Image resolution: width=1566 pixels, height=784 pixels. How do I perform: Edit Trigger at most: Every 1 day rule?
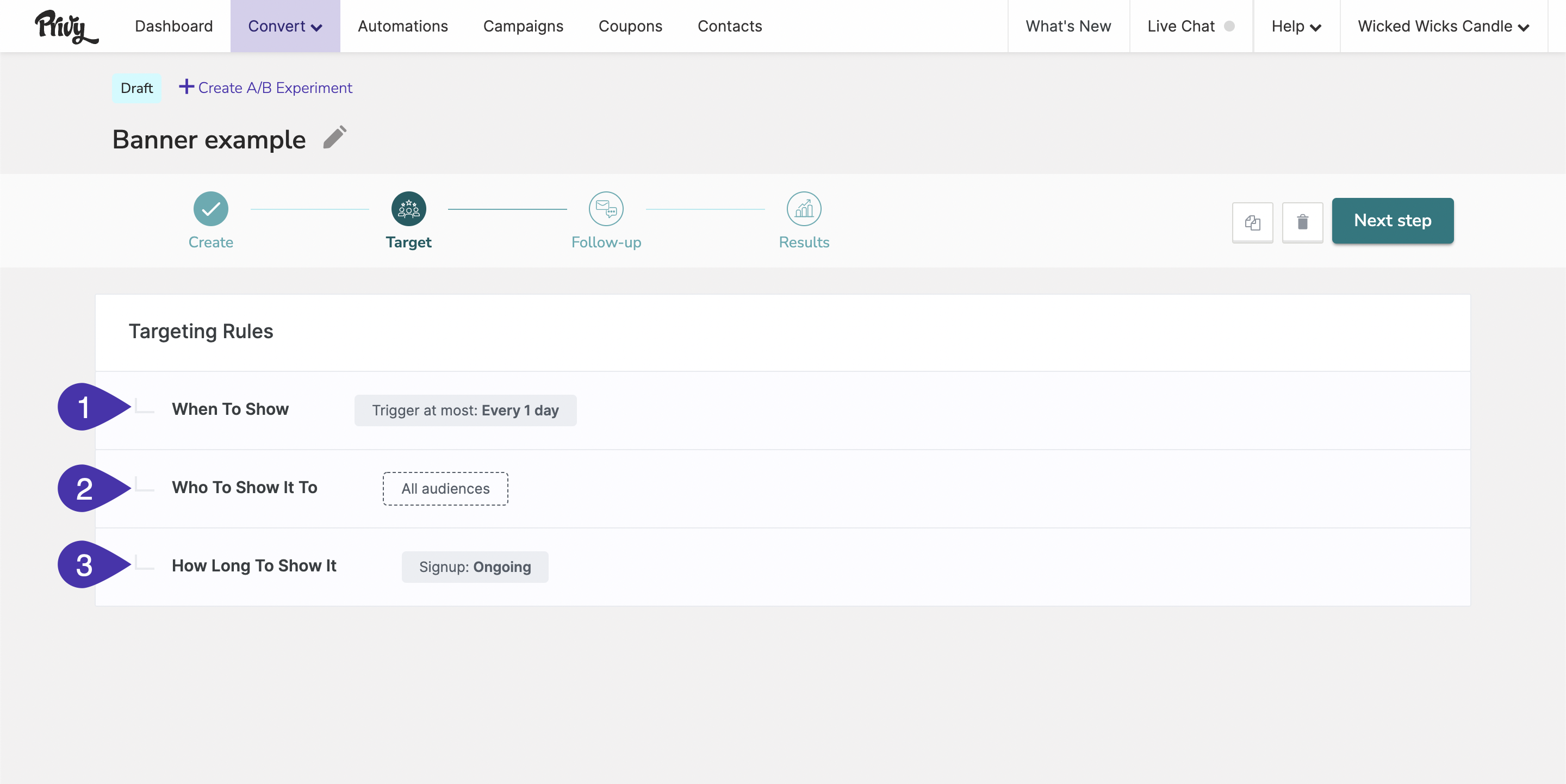coord(465,410)
